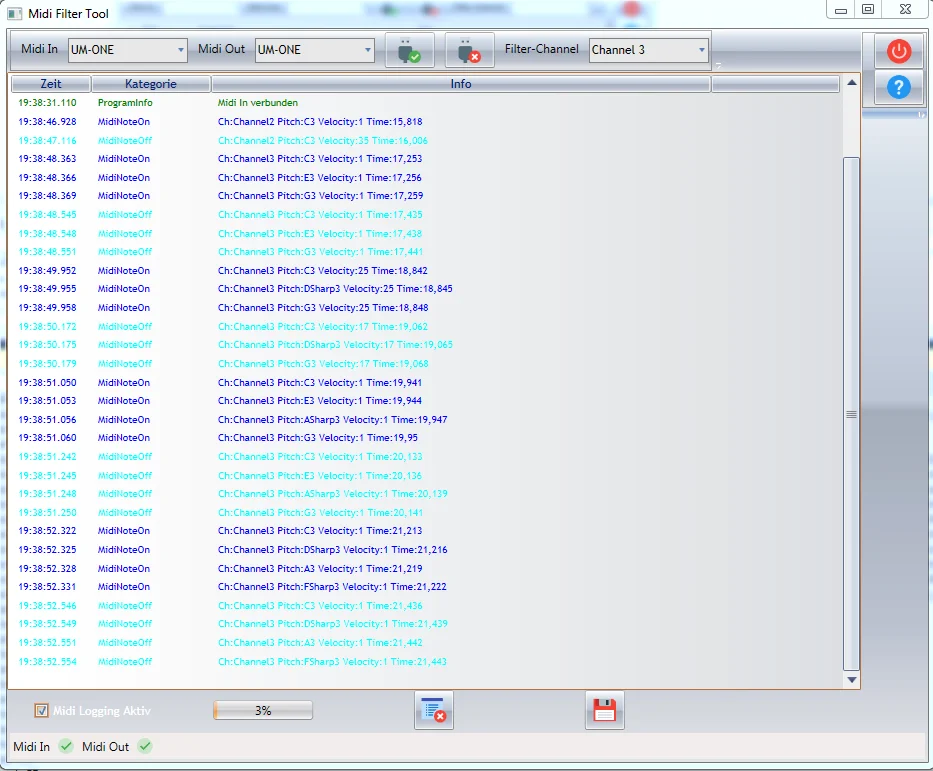Toggle the Midi Logging Aktiv checkbox
This screenshot has height=771, width=933.
tap(41, 710)
